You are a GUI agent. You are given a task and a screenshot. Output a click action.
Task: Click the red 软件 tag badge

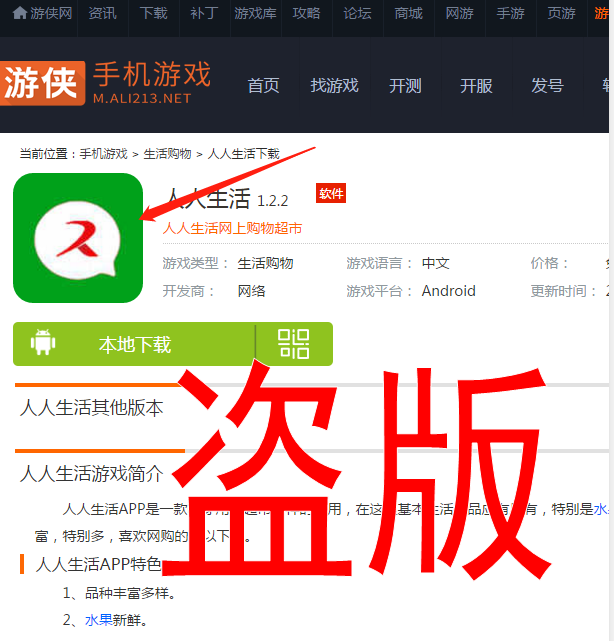(331, 193)
